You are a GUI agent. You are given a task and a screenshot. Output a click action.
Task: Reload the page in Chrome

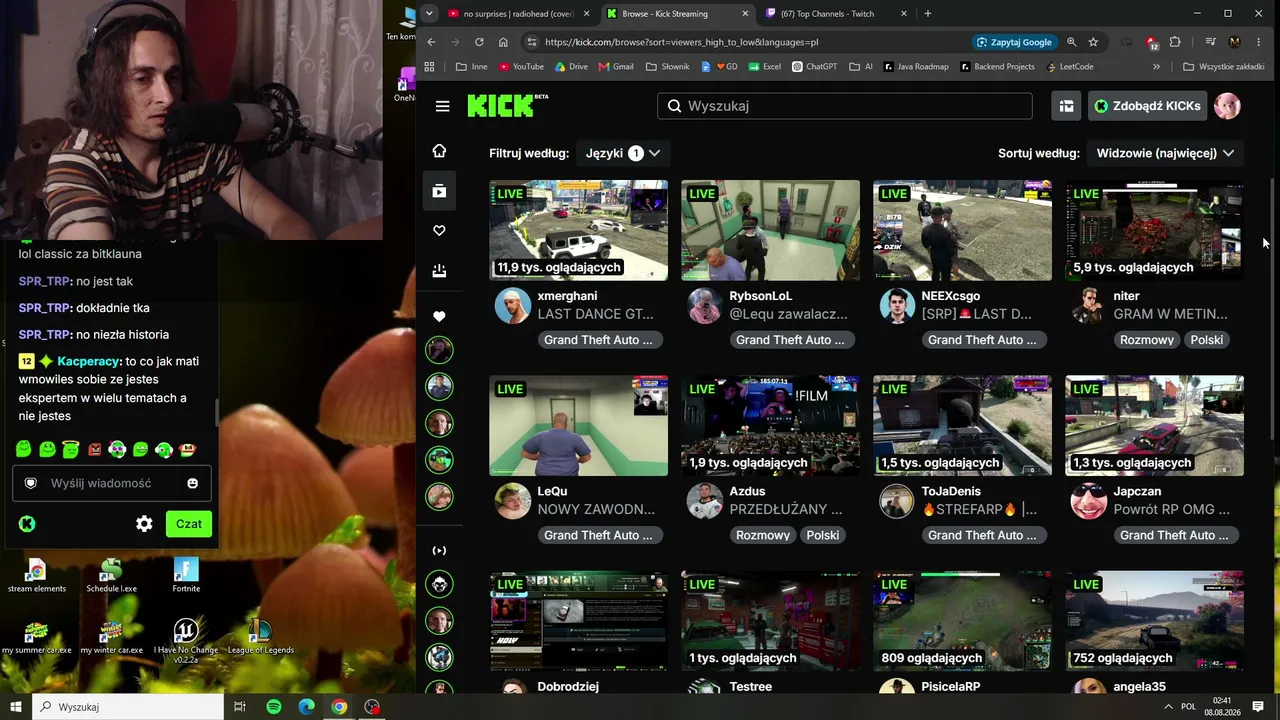coord(479,42)
